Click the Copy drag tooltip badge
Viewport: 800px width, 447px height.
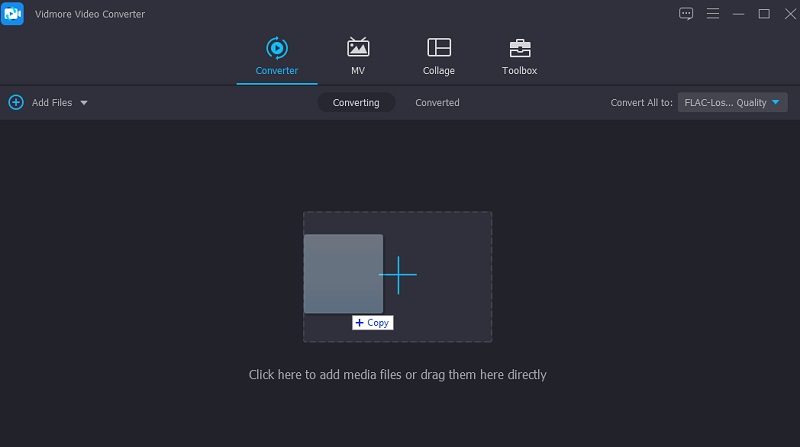(x=372, y=323)
